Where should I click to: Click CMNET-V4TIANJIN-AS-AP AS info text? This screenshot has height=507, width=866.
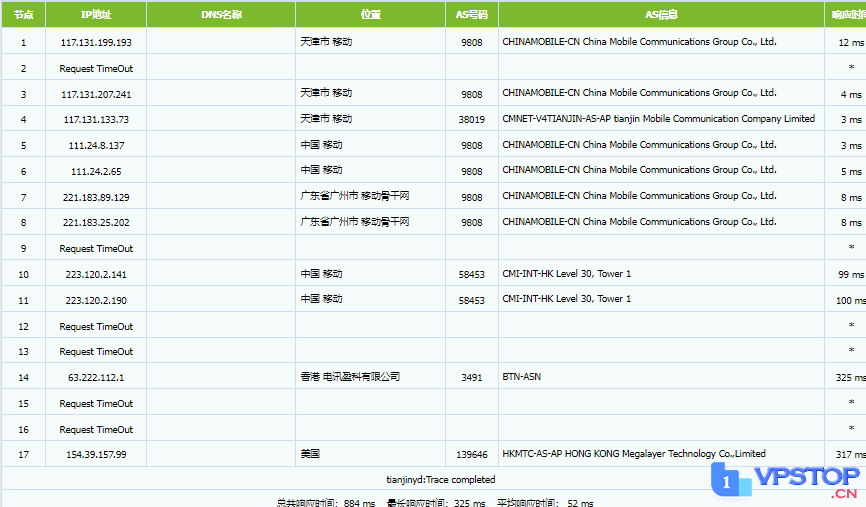coord(658,119)
